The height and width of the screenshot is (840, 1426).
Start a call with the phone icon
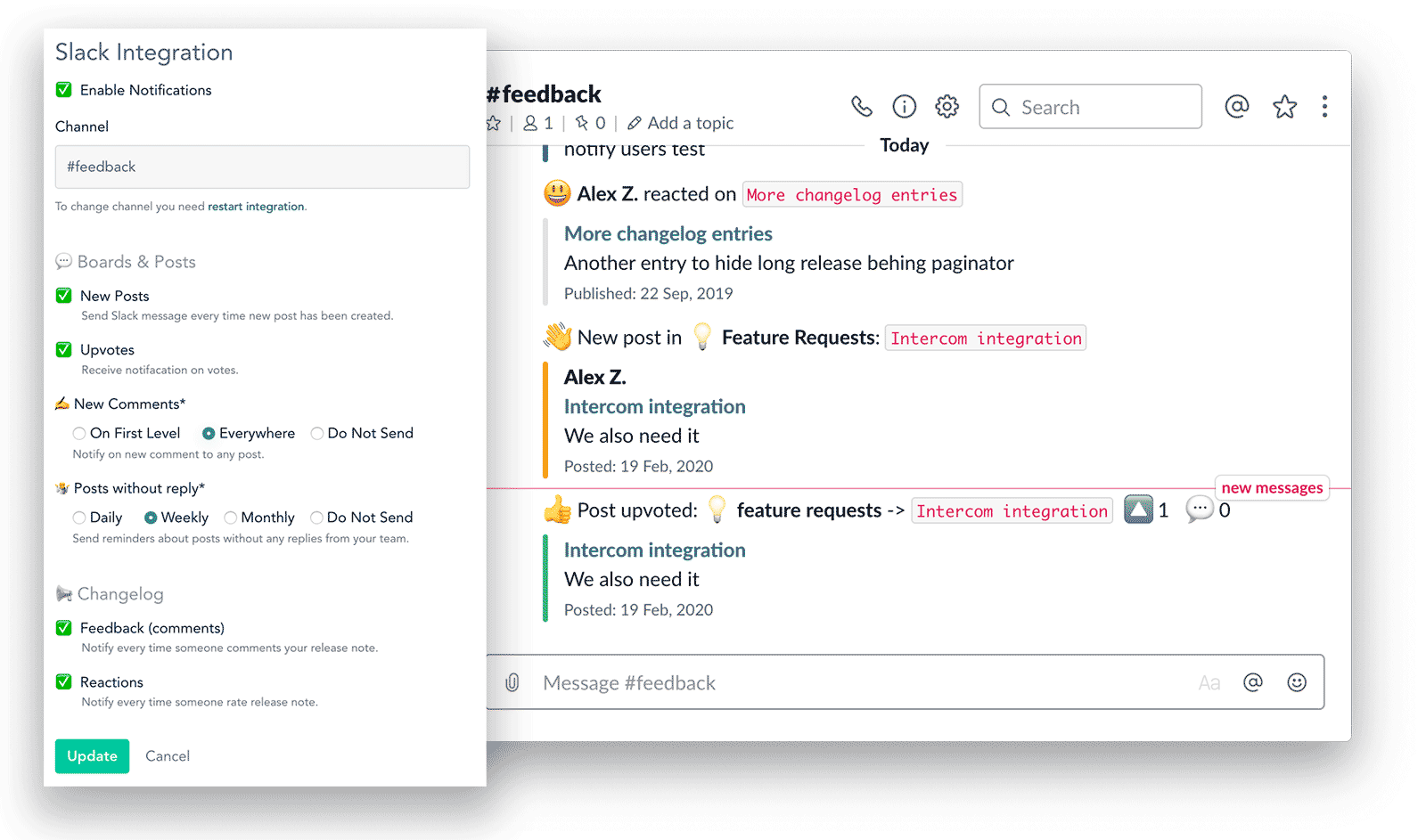coord(861,107)
